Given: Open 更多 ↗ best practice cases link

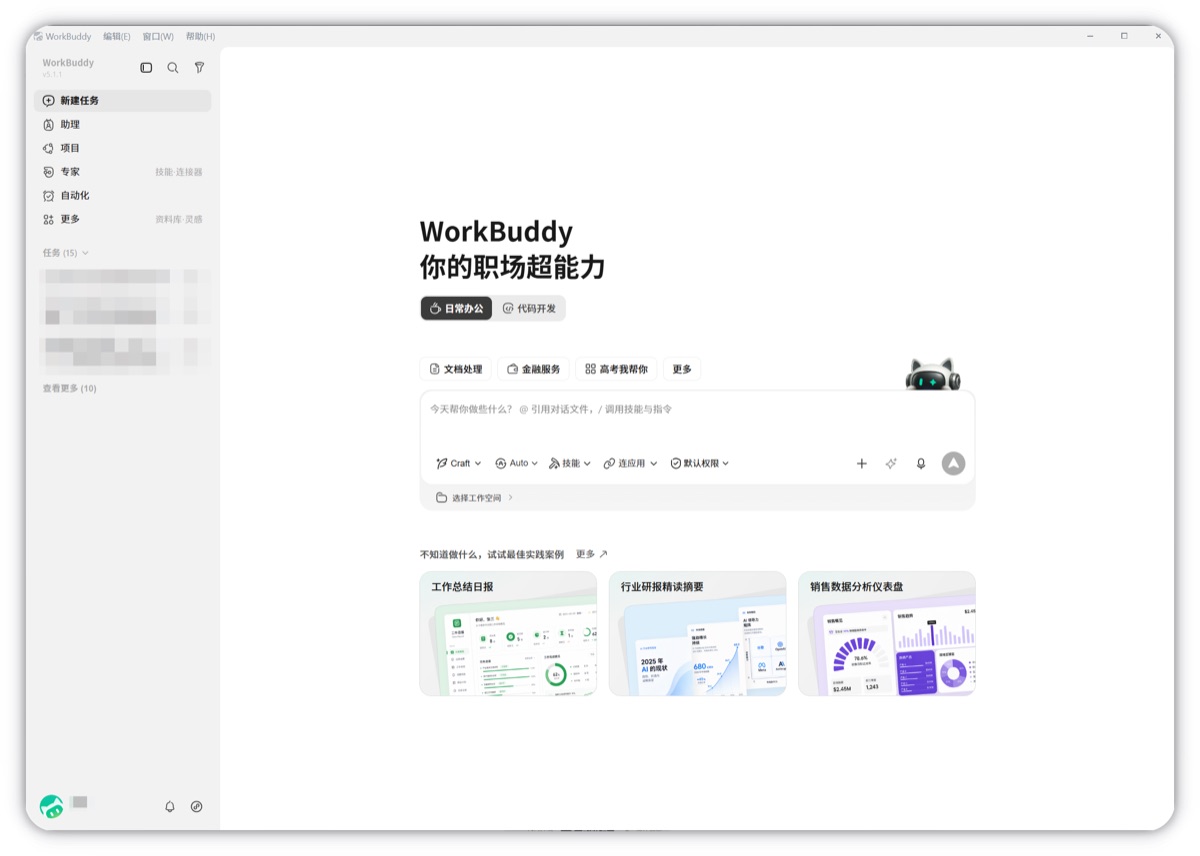Looking at the screenshot, I should point(592,554).
